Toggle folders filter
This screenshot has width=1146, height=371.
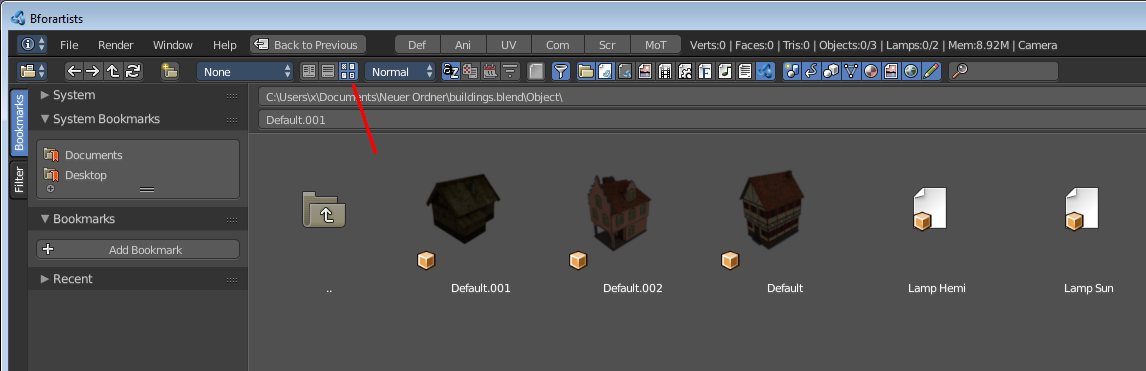(x=585, y=71)
